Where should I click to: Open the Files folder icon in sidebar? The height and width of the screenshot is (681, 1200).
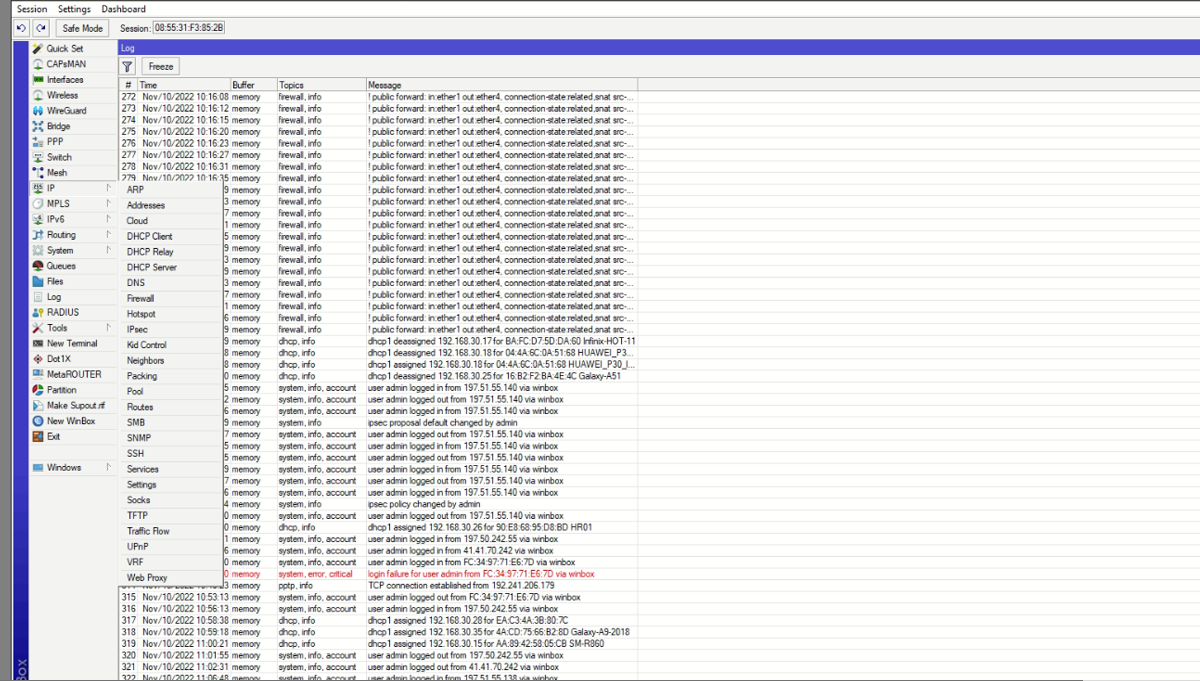point(37,281)
